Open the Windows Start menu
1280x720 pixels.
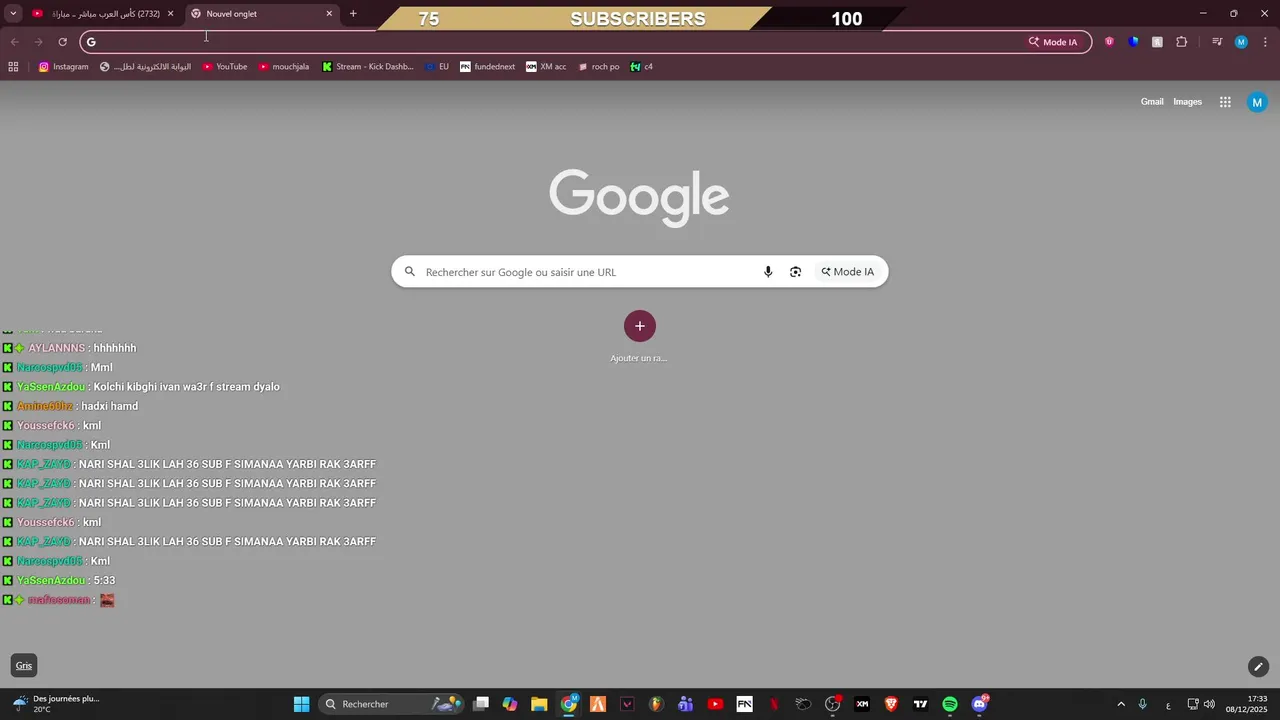click(301, 704)
